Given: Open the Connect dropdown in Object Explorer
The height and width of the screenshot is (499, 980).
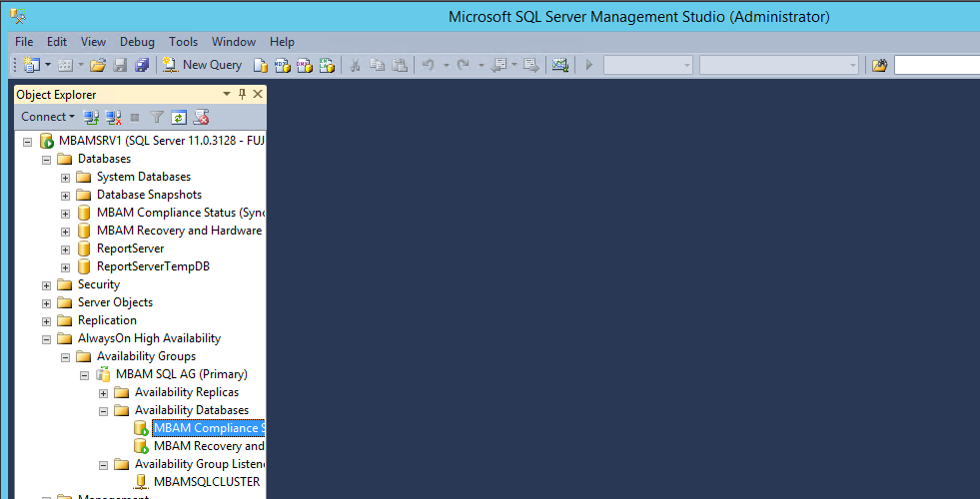Looking at the screenshot, I should (48, 117).
